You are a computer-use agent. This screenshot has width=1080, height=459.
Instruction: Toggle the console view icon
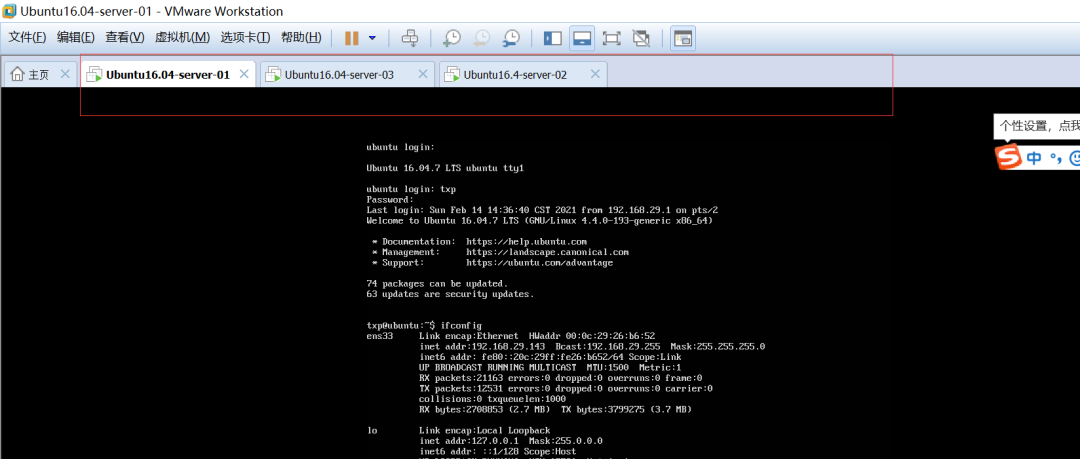click(683, 38)
